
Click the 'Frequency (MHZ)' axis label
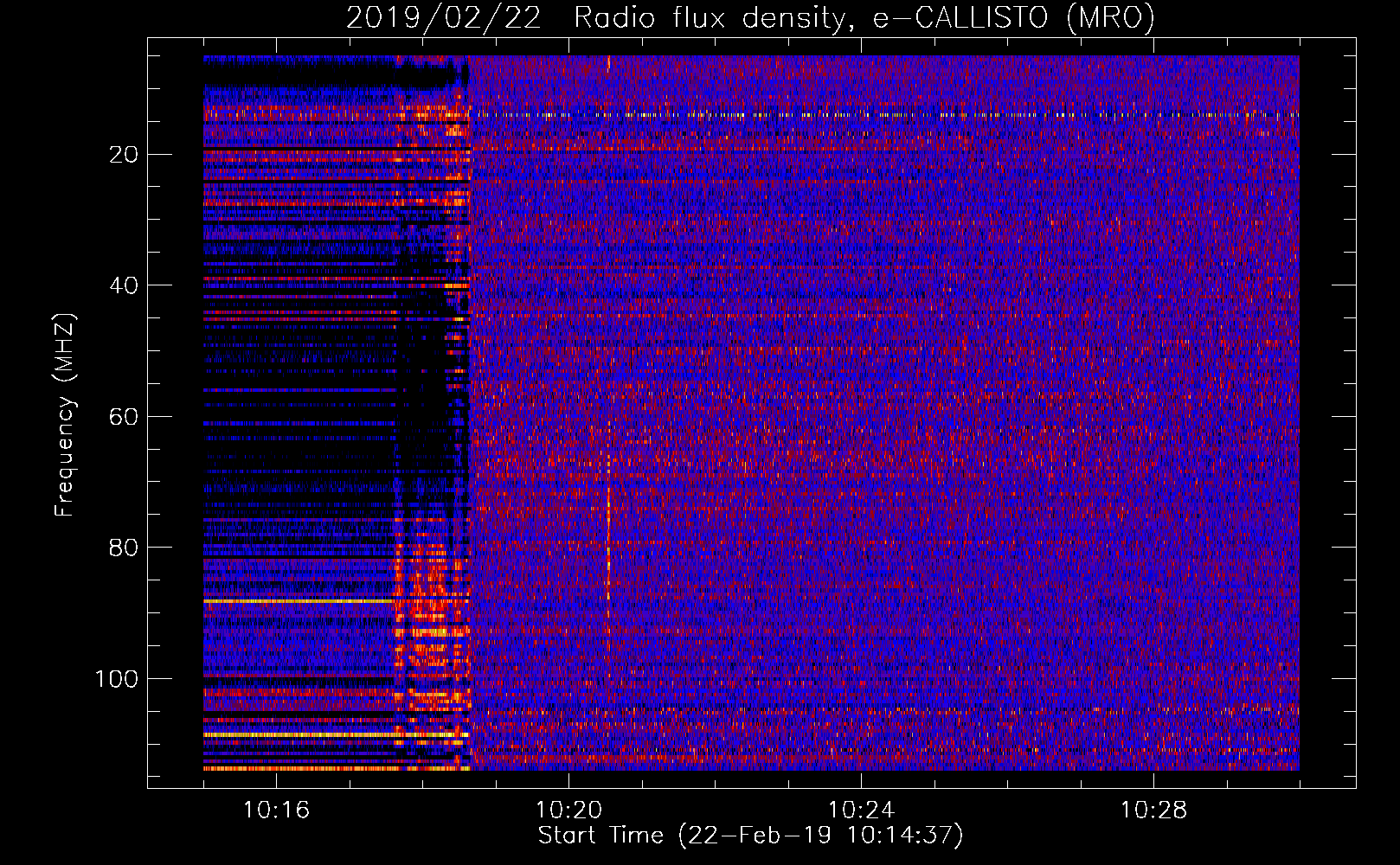pos(64,415)
